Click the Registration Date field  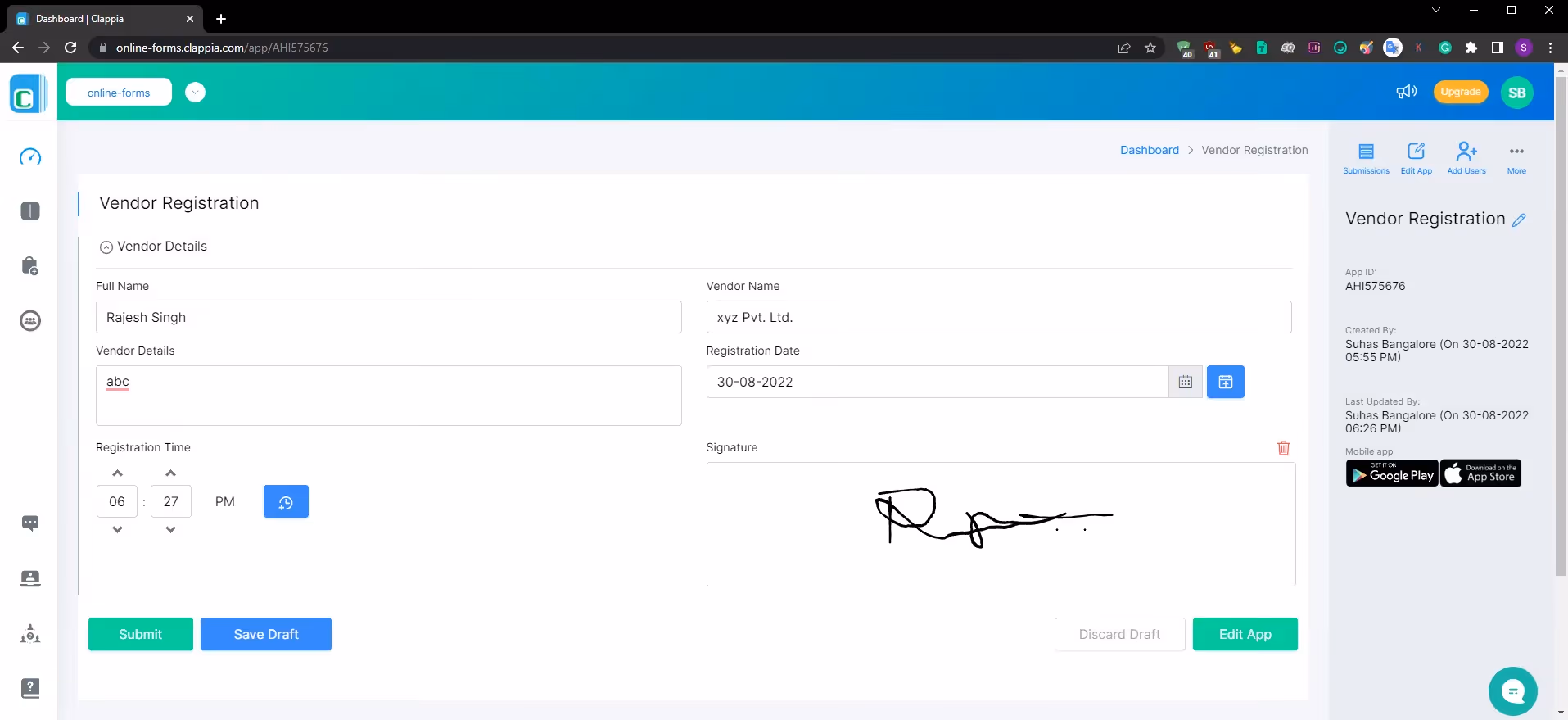(x=937, y=382)
